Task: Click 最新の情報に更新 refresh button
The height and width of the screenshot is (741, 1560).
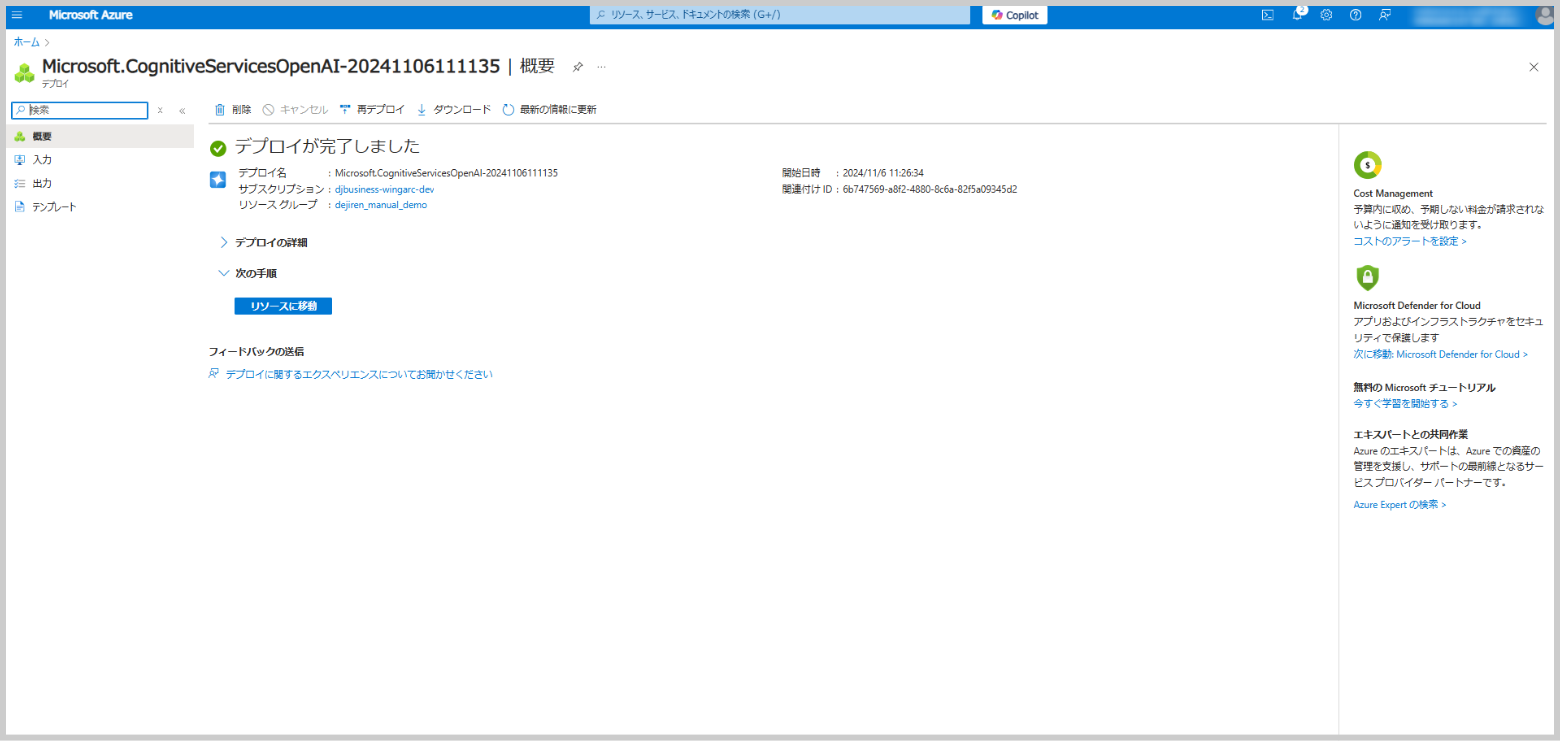Action: [x=549, y=110]
